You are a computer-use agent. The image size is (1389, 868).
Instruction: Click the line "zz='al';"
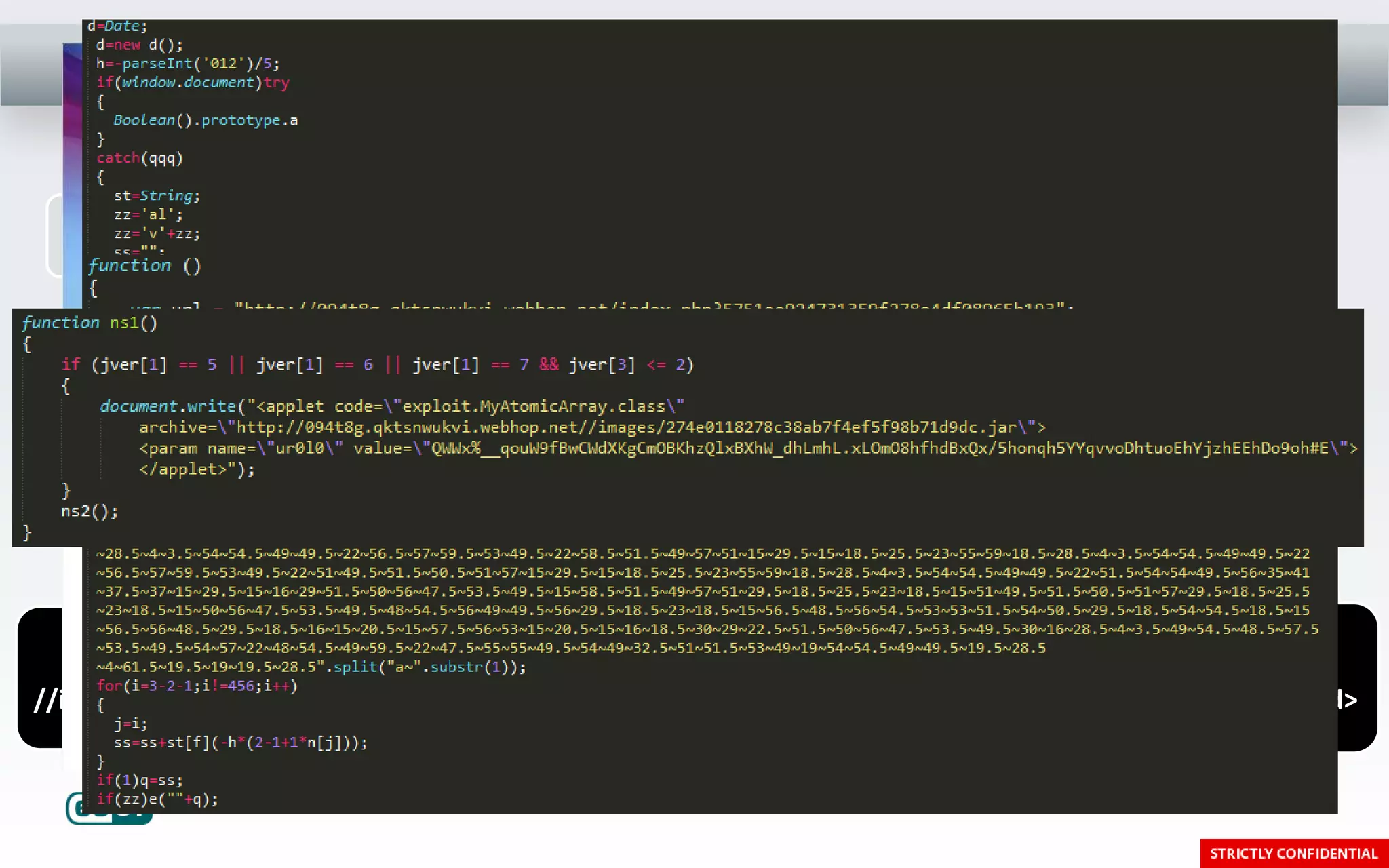point(149,215)
